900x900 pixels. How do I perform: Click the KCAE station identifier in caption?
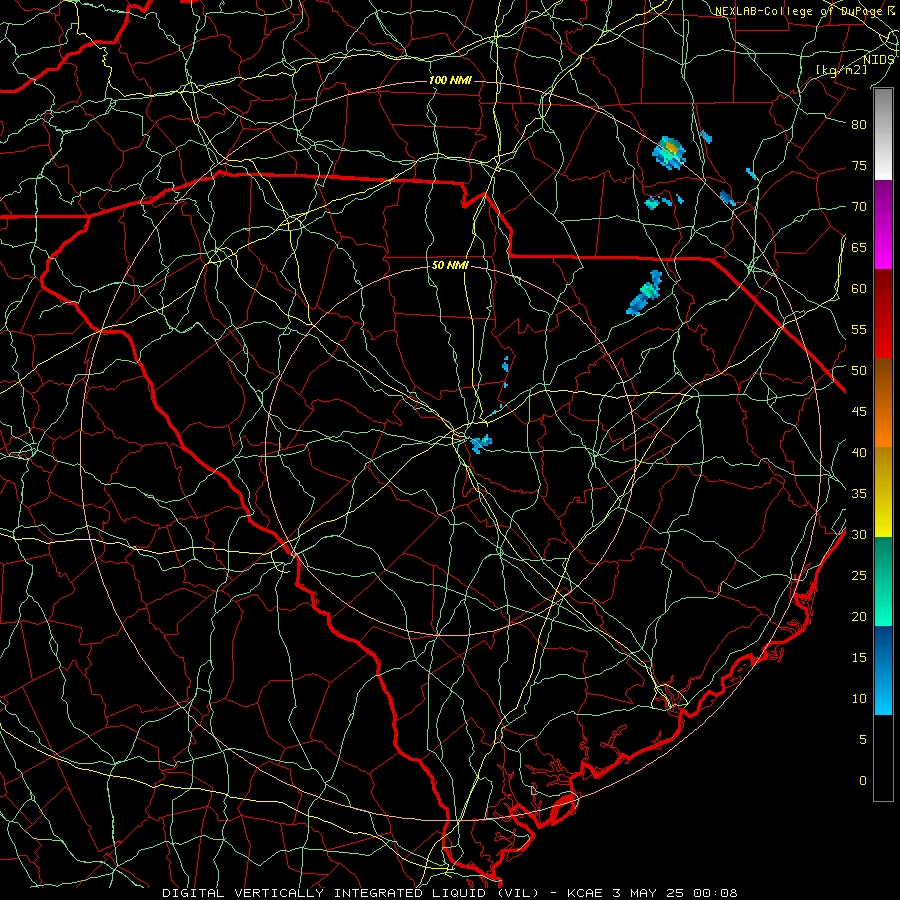[x=585, y=893]
